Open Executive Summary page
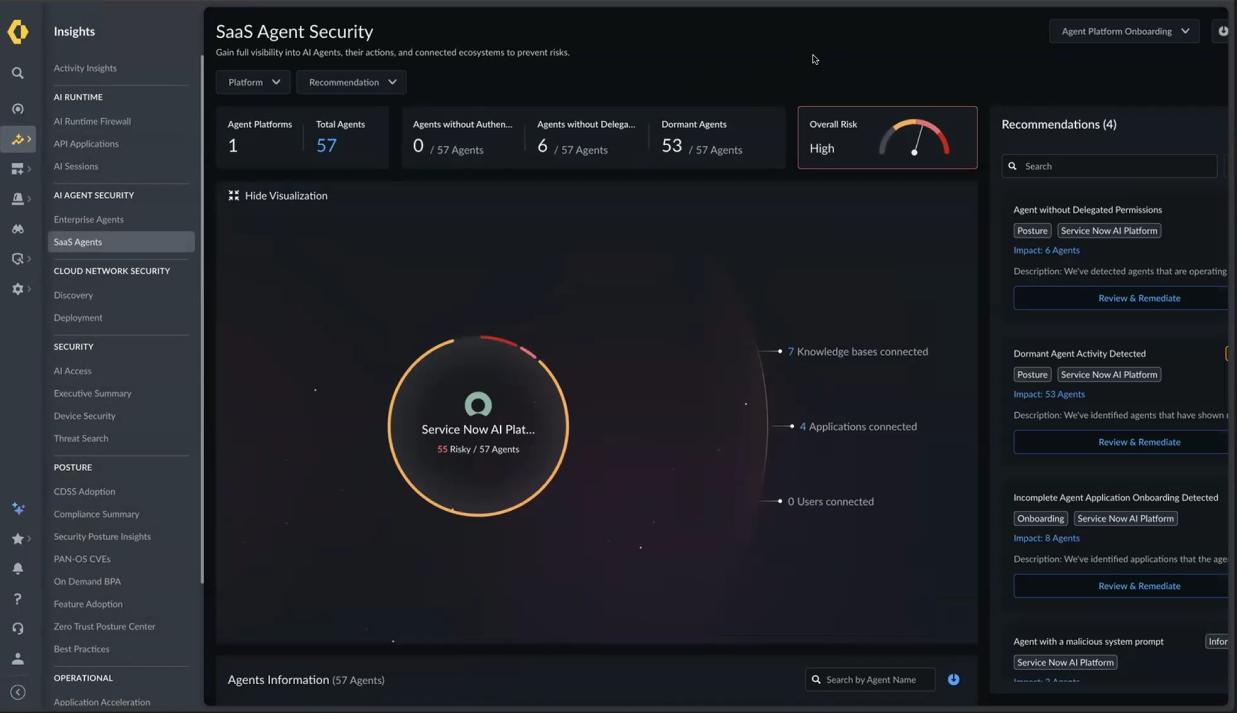The width and height of the screenshot is (1237, 713). pos(93,393)
